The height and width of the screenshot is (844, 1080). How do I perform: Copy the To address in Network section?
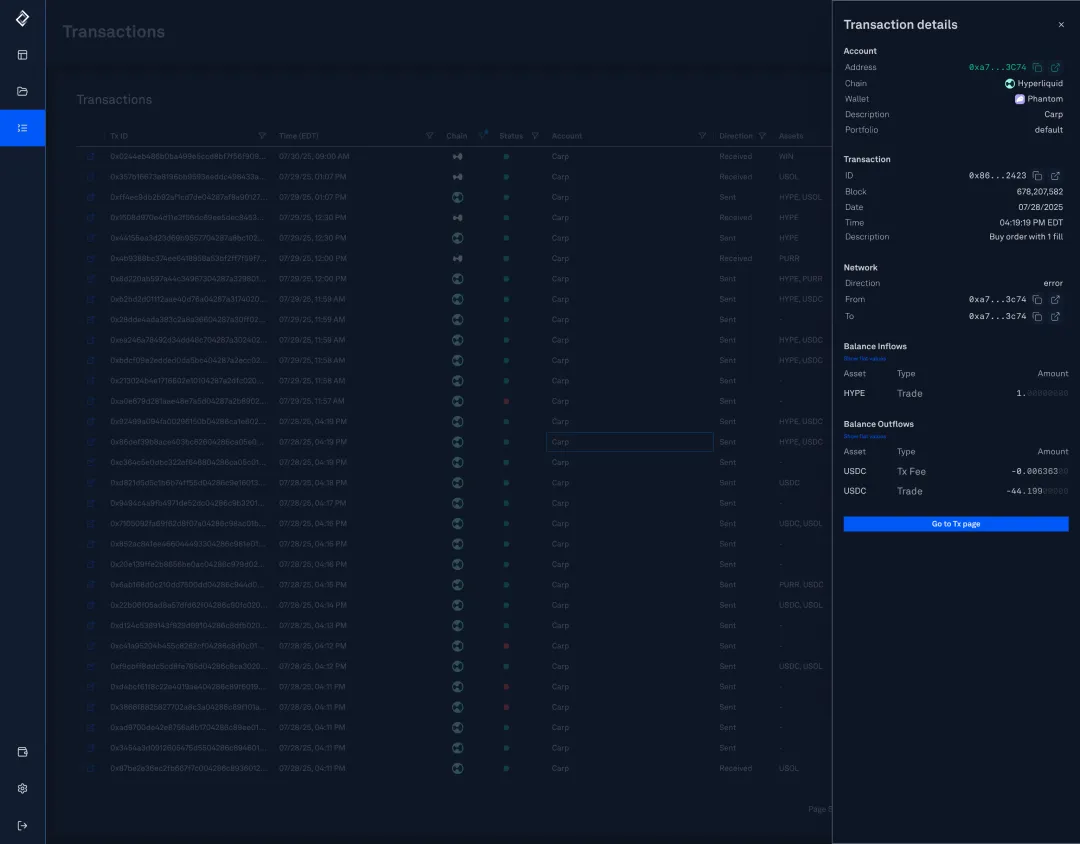(x=1038, y=316)
